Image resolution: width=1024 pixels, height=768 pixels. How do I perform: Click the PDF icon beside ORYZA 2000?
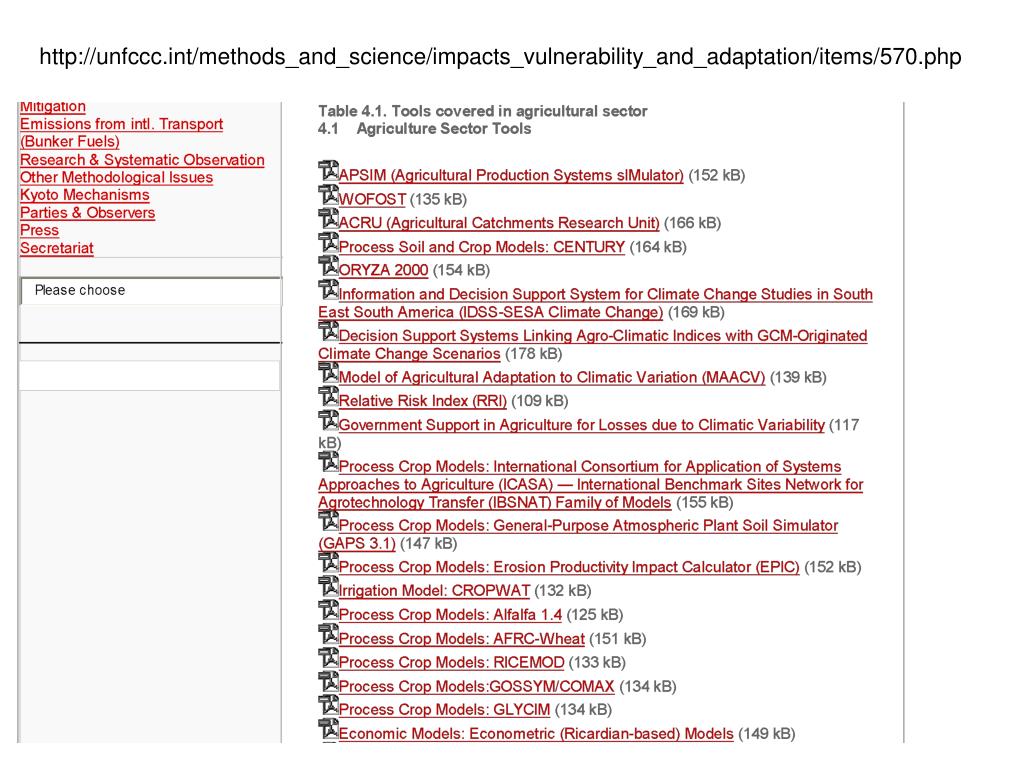tap(328, 266)
